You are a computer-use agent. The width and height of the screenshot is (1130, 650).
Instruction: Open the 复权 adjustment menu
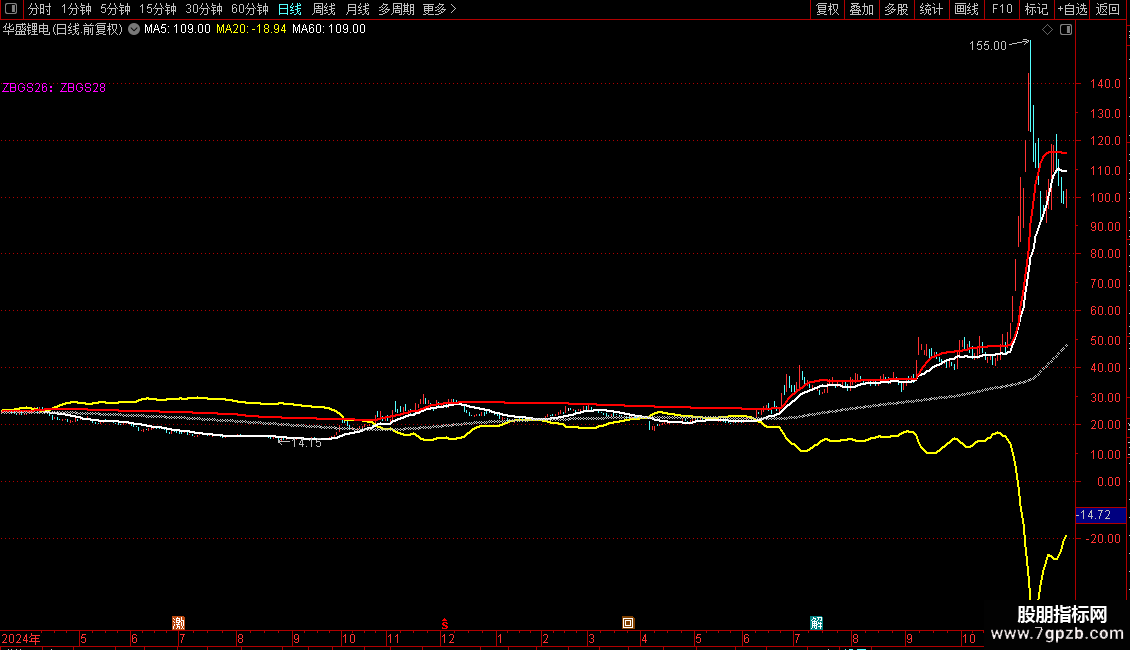(x=827, y=9)
